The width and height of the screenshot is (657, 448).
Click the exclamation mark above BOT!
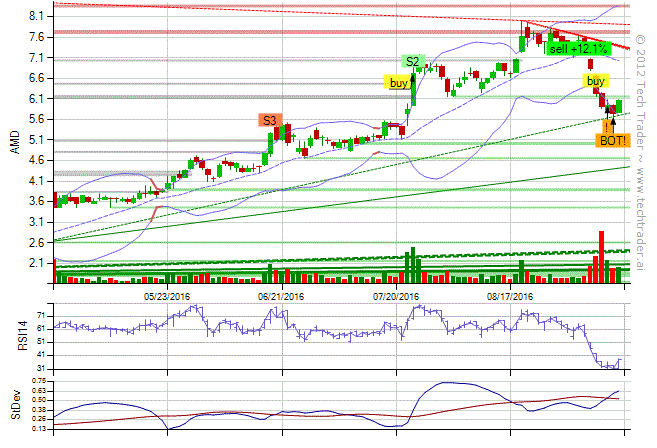tap(606, 125)
